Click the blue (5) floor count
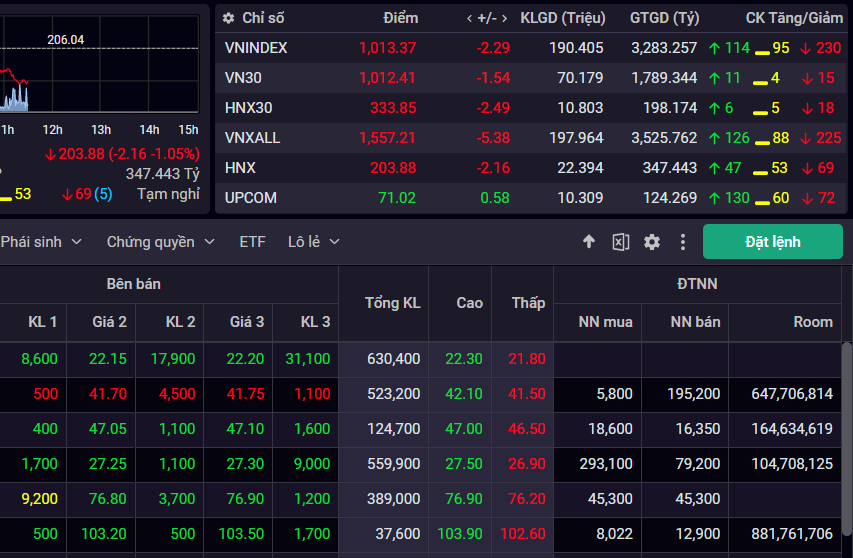Screen dimensions: 853x558 click(x=103, y=194)
